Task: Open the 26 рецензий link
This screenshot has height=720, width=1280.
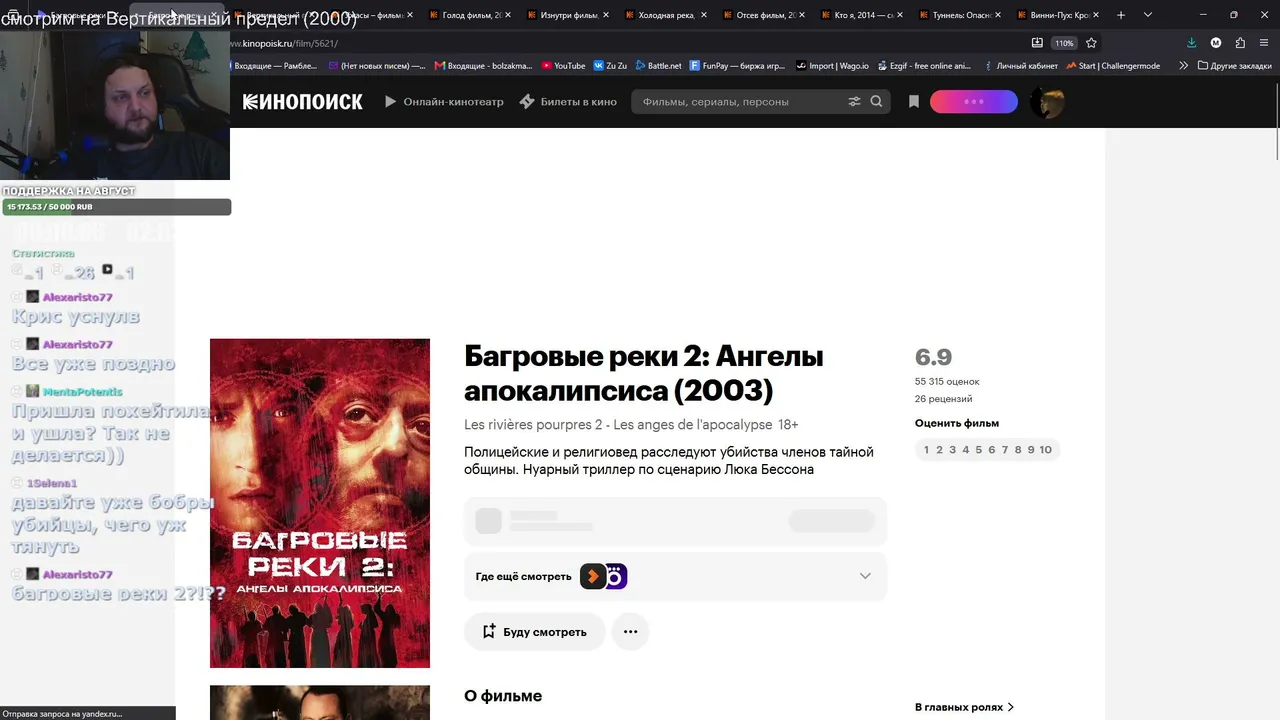Action: 943,399
